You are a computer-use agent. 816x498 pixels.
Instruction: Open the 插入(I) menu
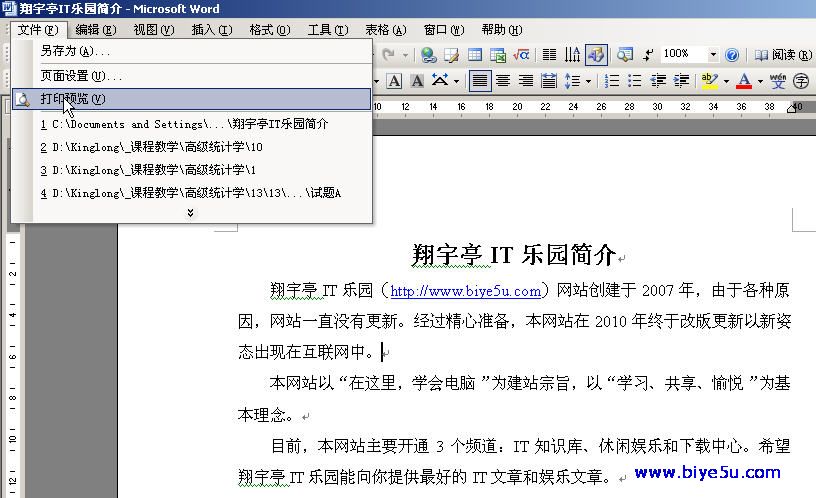[211, 30]
